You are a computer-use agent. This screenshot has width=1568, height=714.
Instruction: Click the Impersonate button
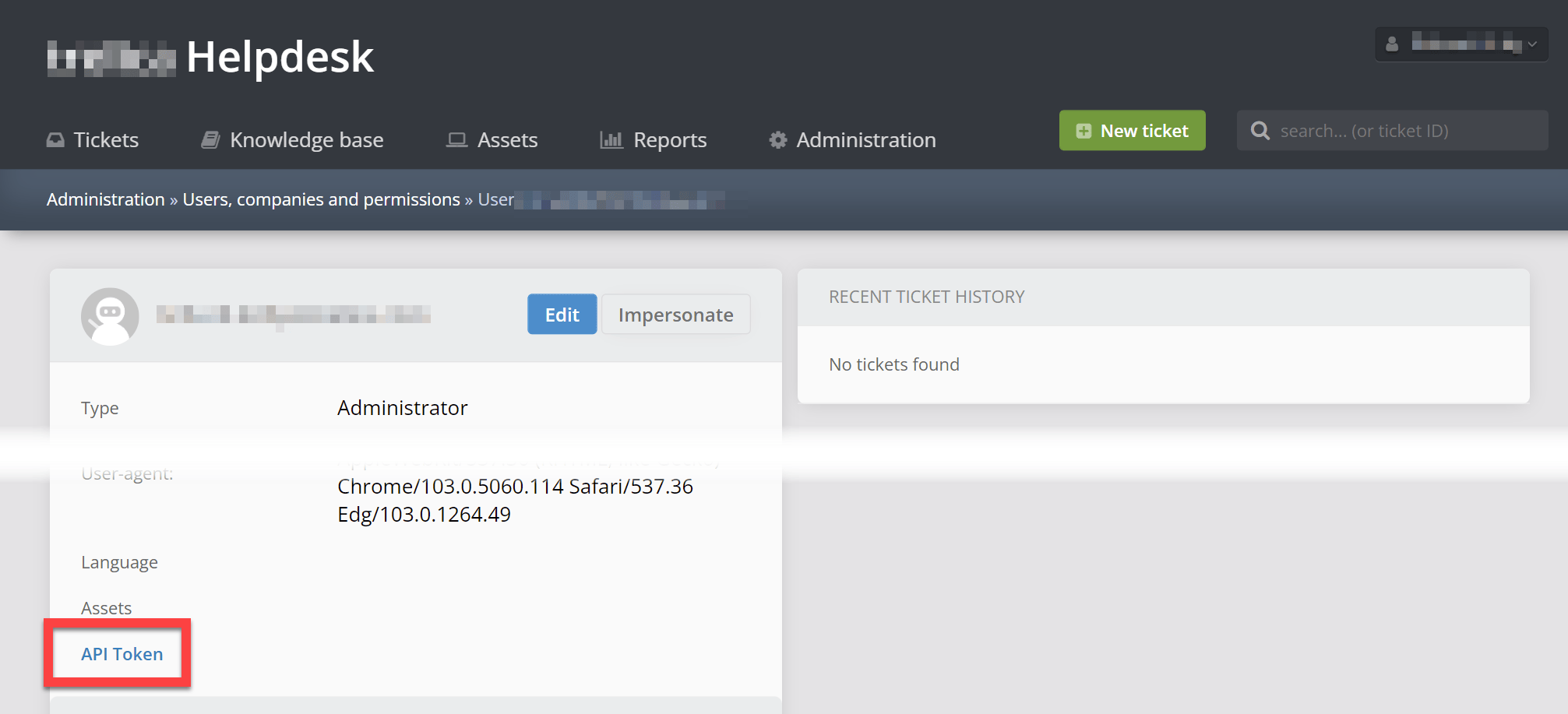(675, 315)
